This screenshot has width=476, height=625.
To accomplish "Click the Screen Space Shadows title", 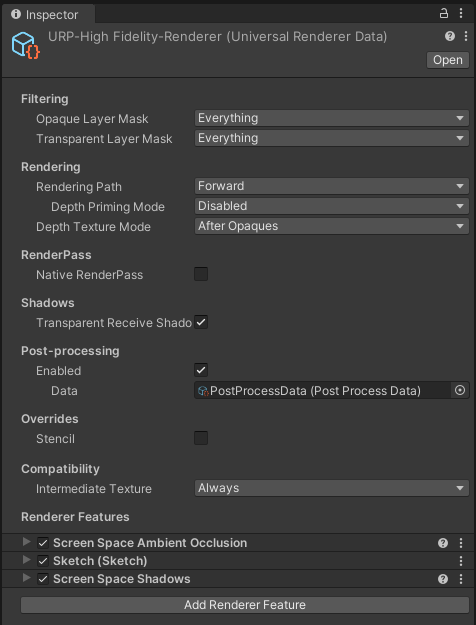I will [x=122, y=579].
